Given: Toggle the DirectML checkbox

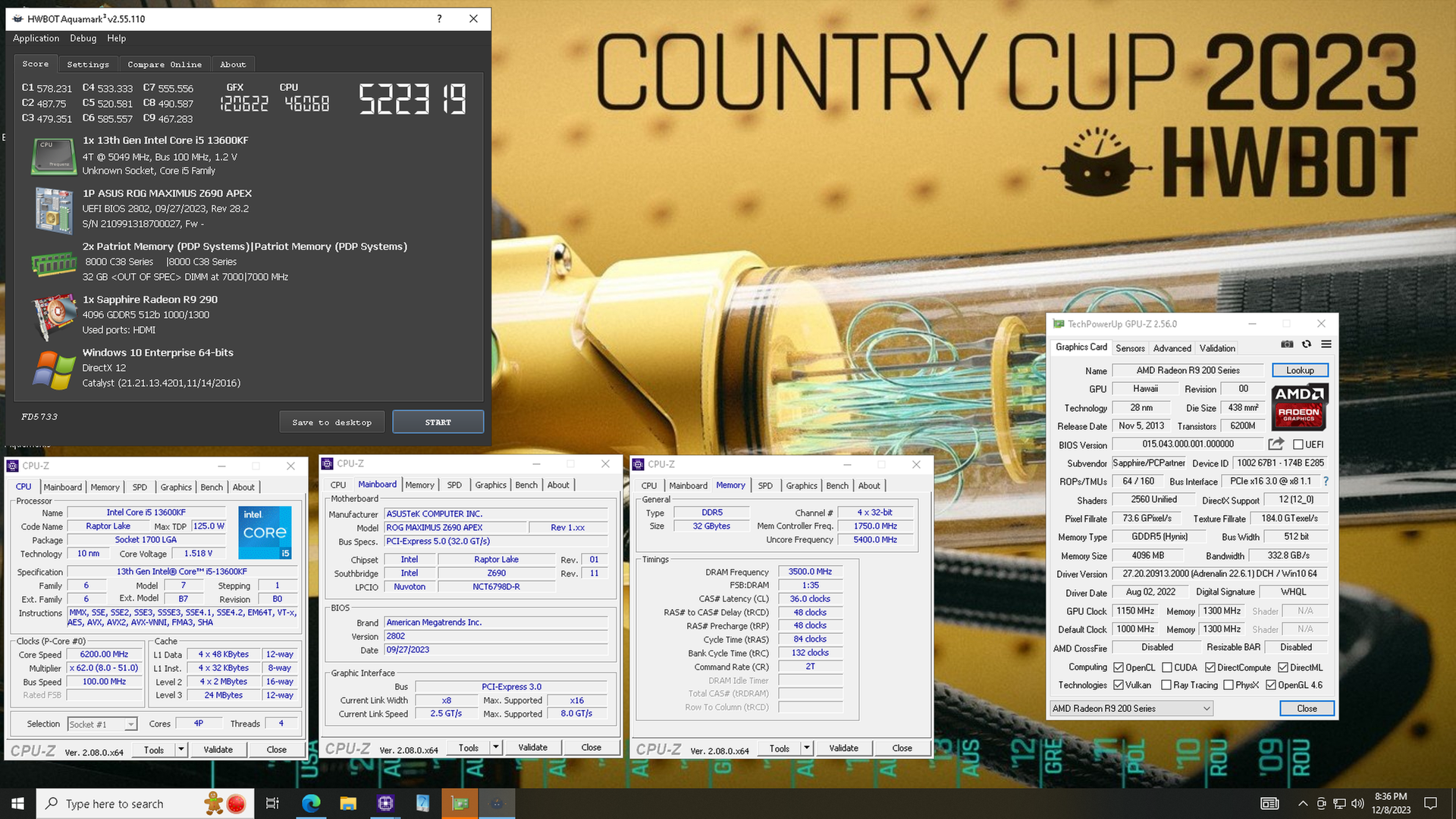Looking at the screenshot, I should (x=1283, y=667).
